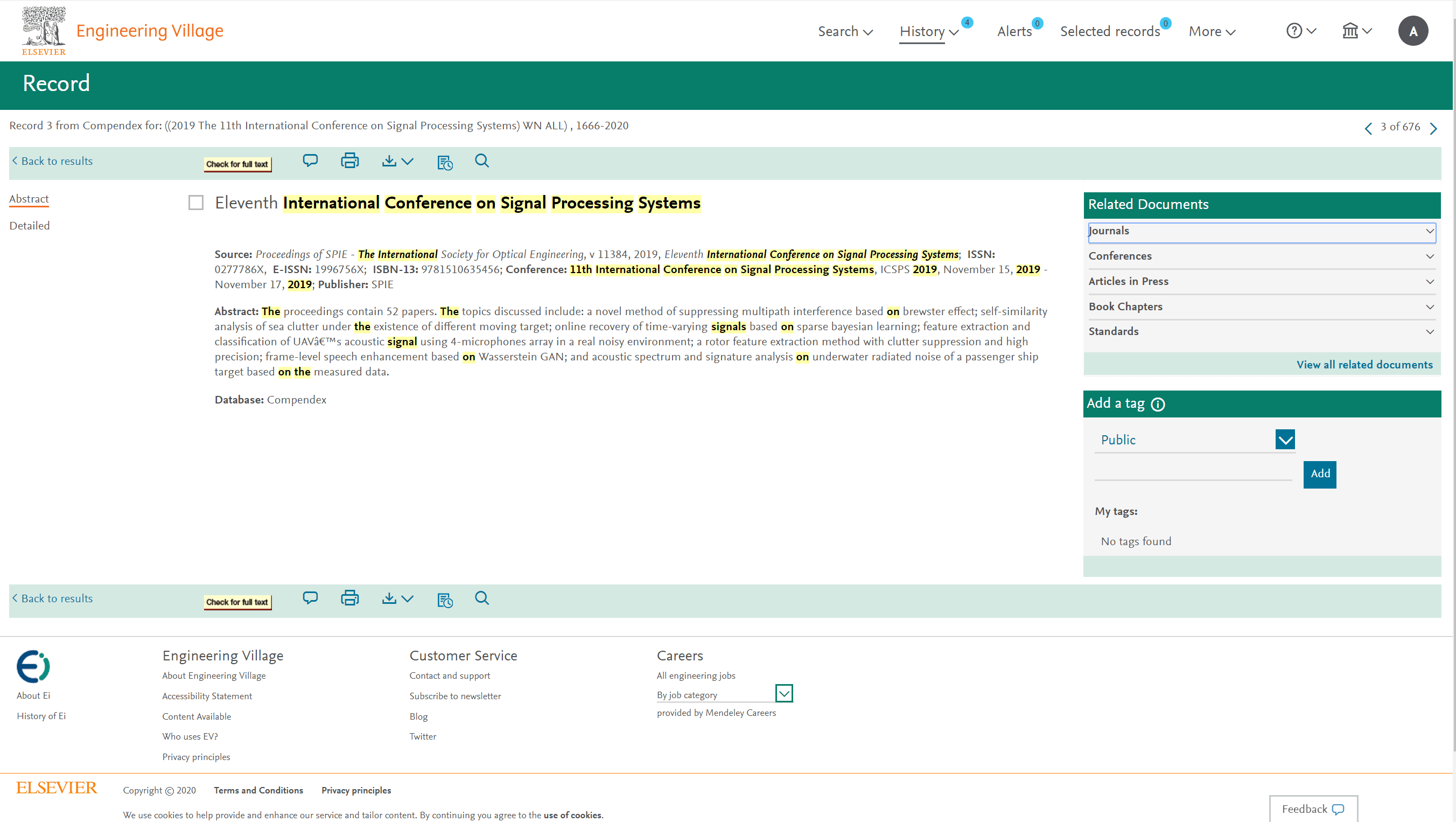Open All engineering jobs link
The image size is (1456, 822).
tap(696, 675)
